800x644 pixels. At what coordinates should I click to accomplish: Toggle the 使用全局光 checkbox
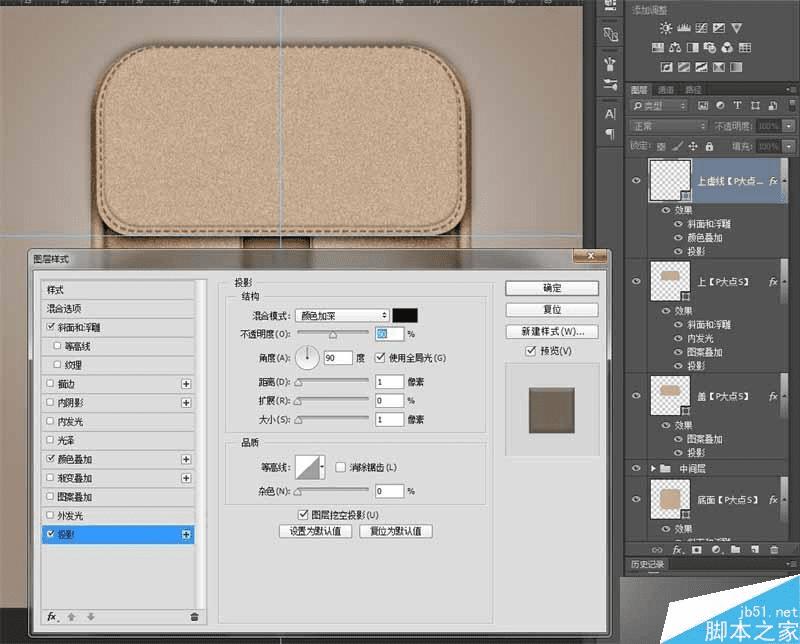[x=380, y=357]
